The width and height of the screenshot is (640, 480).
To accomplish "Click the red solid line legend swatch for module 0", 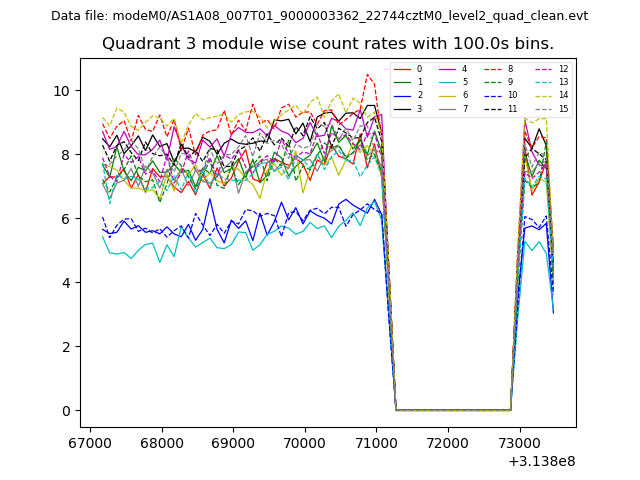I will pos(402,69).
